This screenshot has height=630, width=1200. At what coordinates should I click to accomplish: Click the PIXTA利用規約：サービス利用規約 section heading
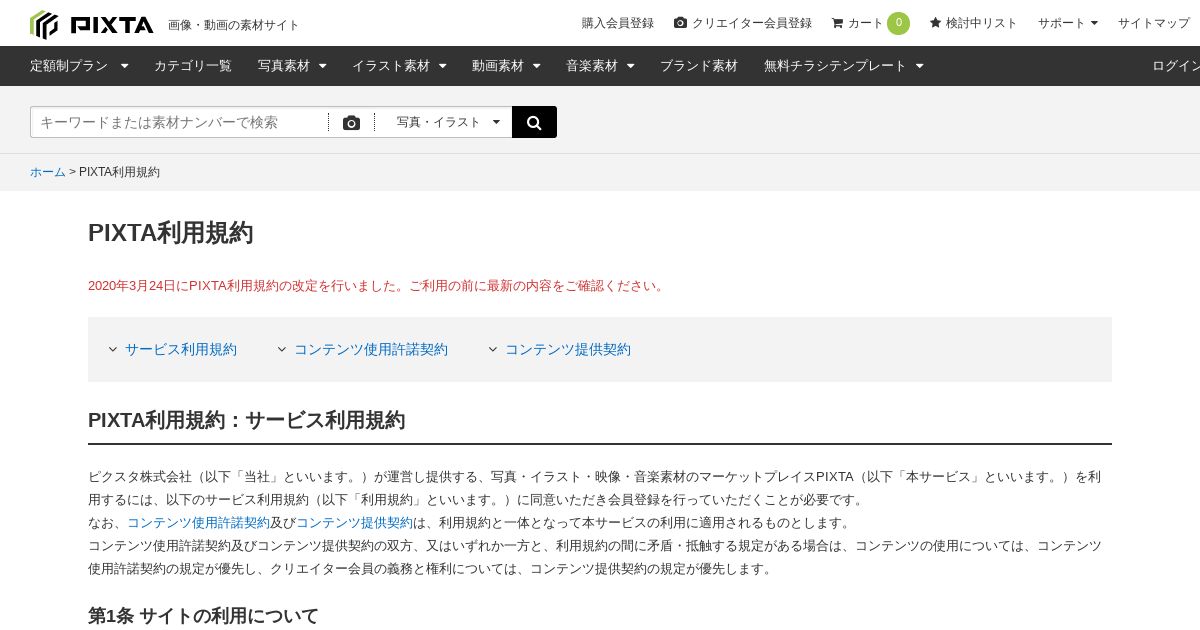pyautogui.click(x=247, y=420)
